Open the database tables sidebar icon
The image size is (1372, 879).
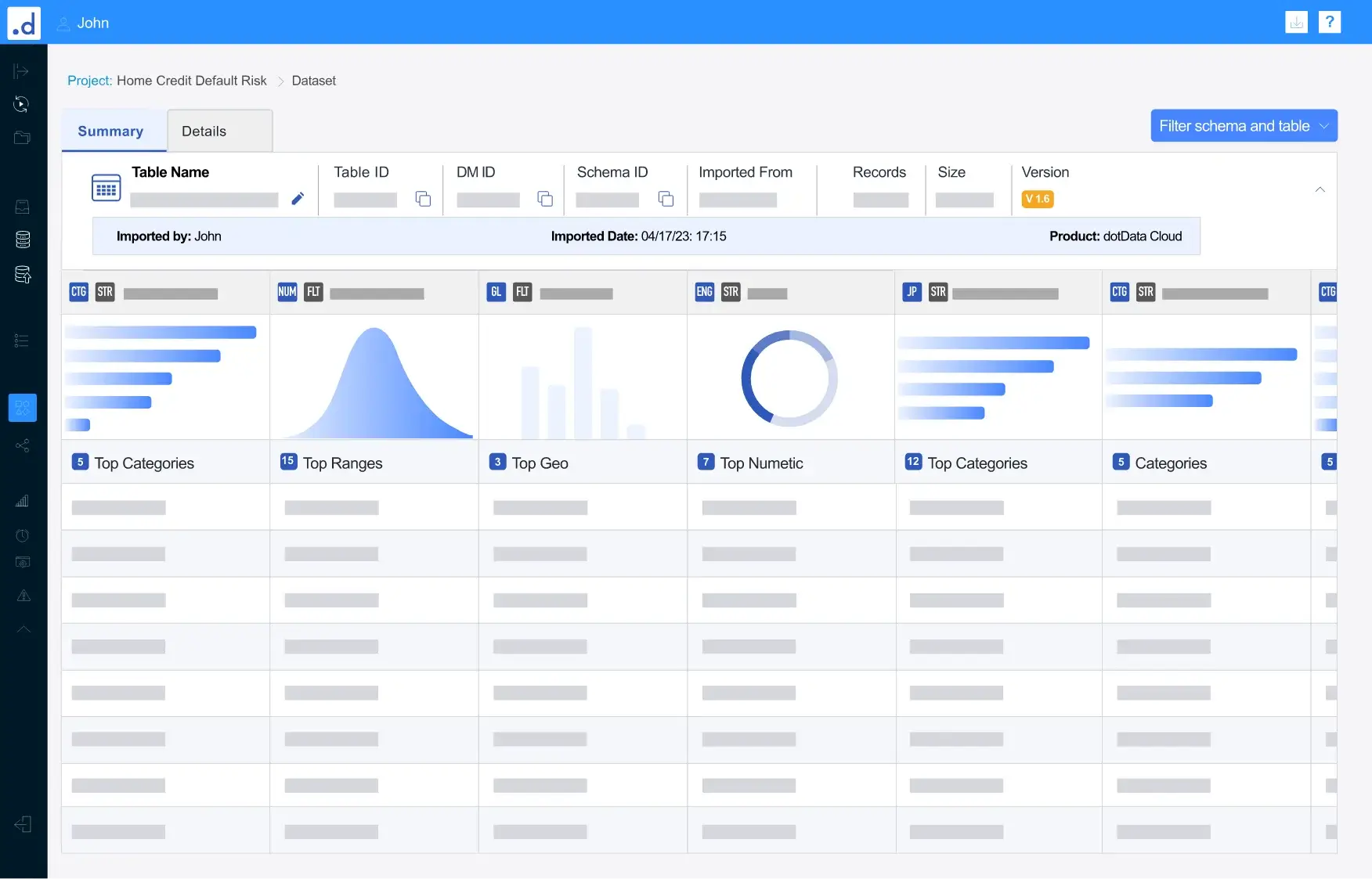23,240
